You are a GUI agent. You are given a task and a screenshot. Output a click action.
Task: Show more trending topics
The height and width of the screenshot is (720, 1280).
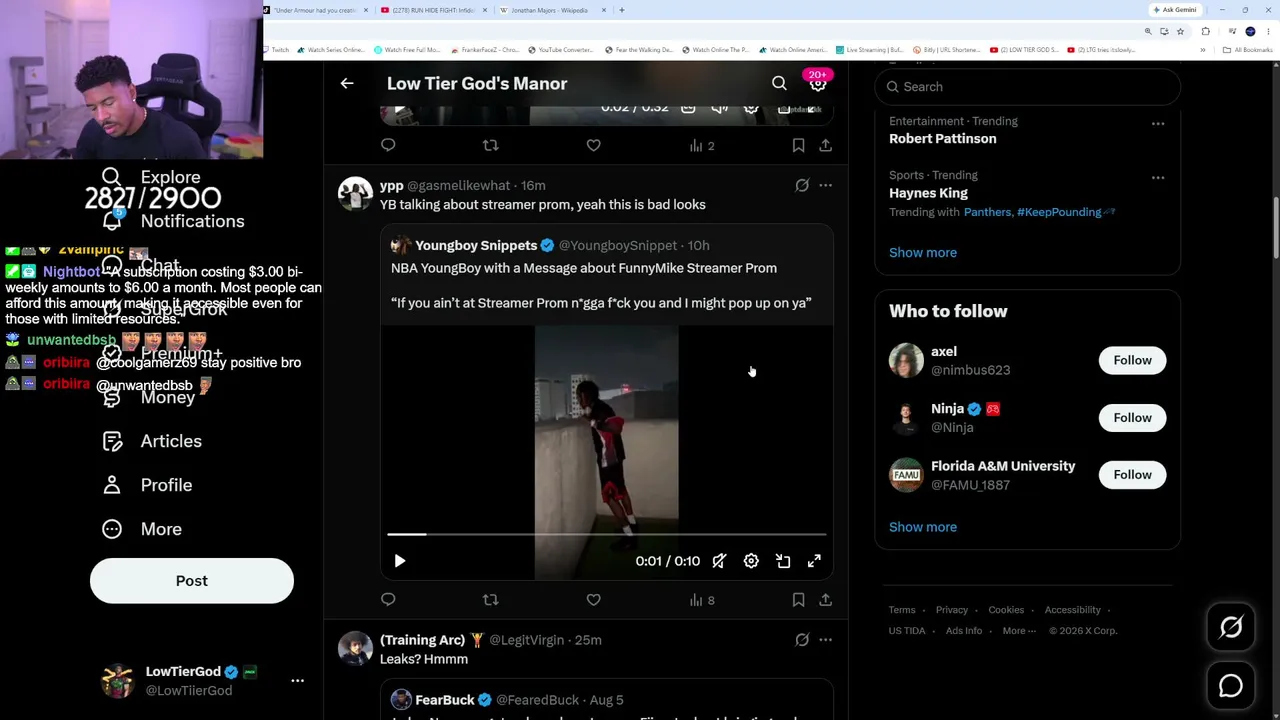[x=923, y=253]
